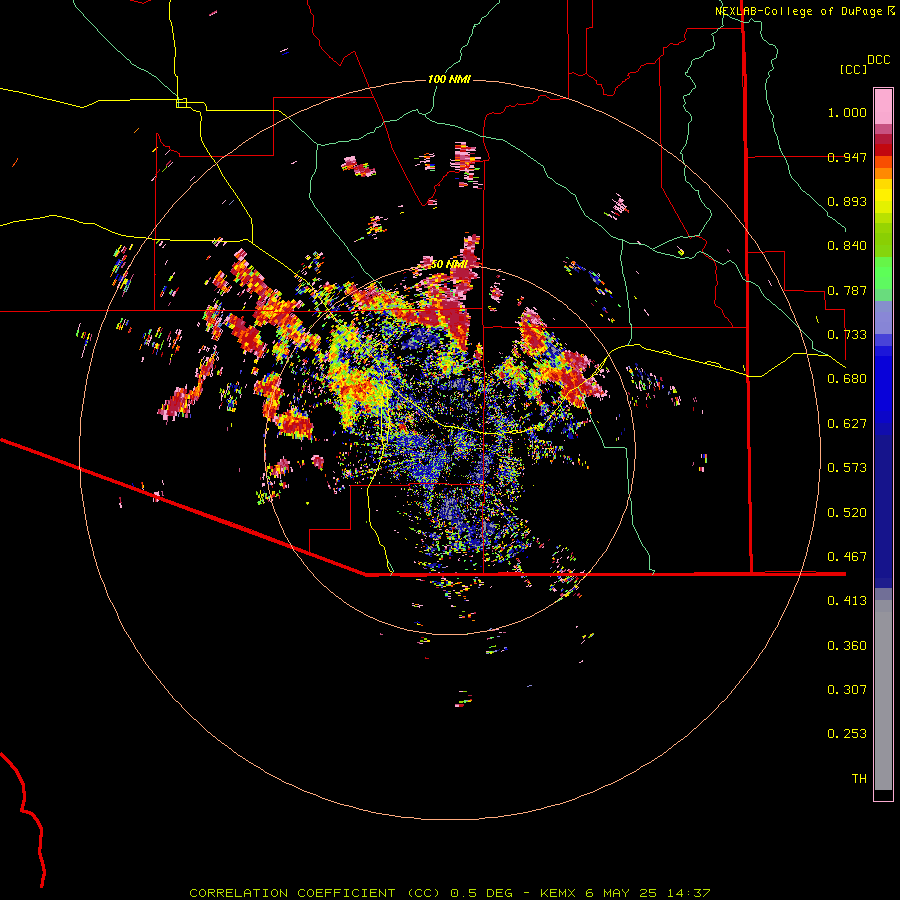Click the 50 NMI range ring label
This screenshot has width=900, height=900.
click(449, 265)
